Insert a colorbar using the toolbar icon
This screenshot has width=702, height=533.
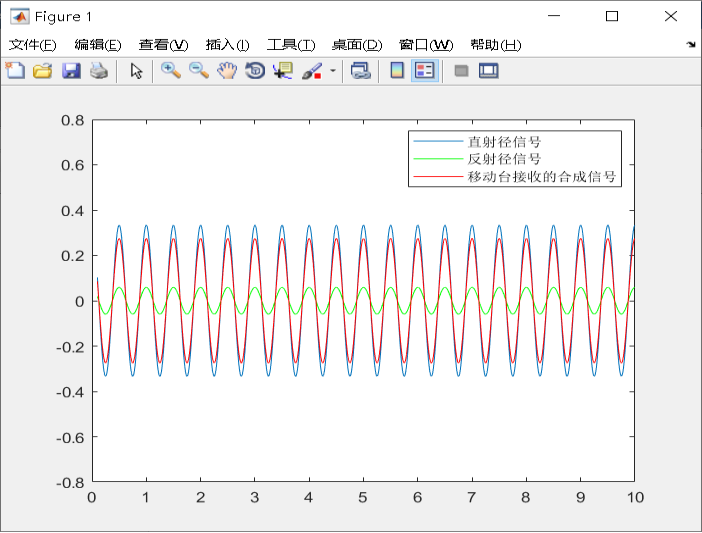click(397, 71)
